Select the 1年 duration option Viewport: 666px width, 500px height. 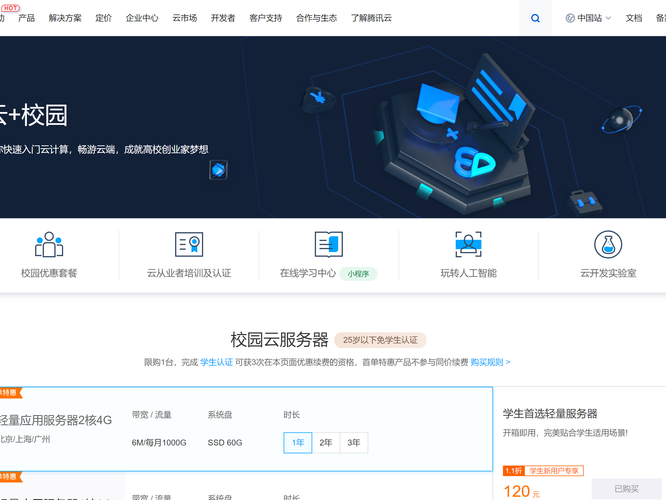point(298,443)
